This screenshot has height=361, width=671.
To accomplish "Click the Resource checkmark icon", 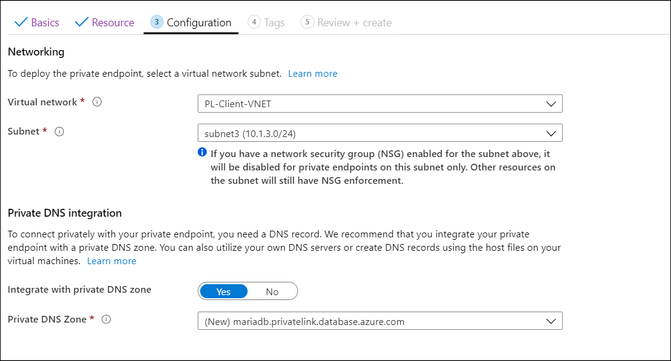I will pos(81,22).
